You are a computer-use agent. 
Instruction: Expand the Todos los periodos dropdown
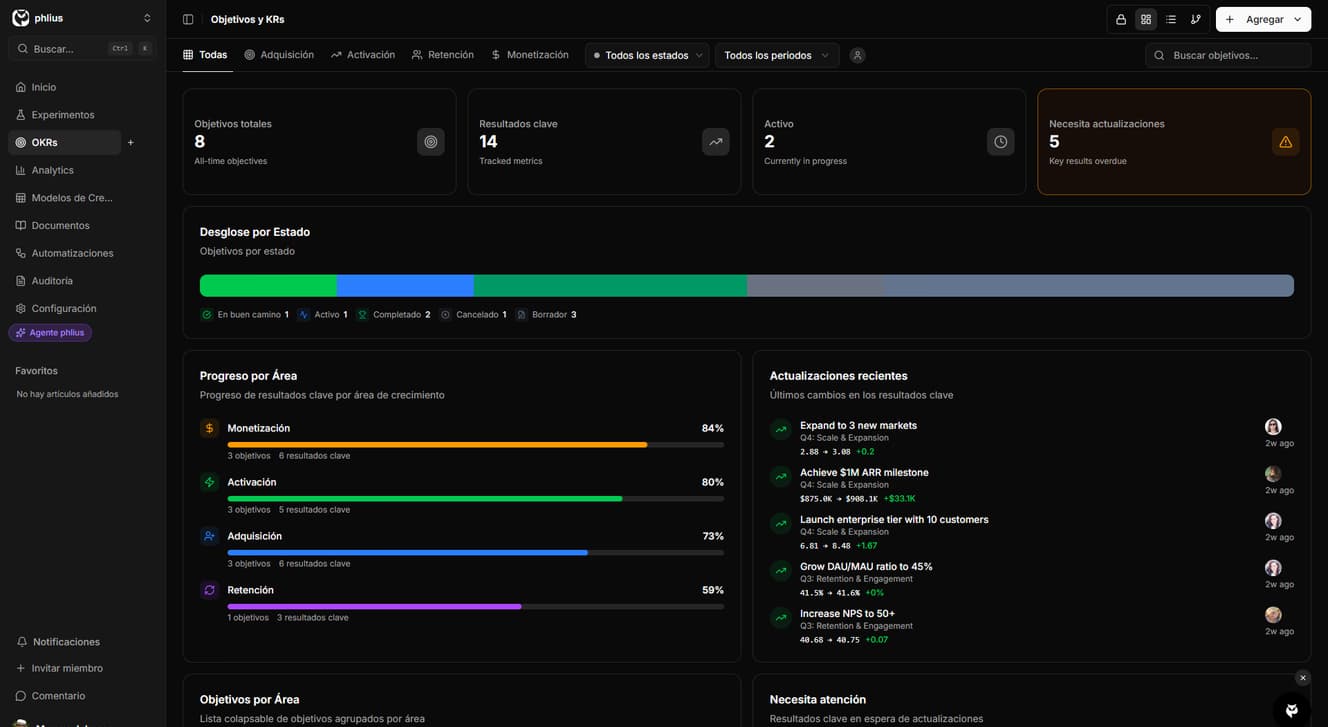click(x=776, y=56)
